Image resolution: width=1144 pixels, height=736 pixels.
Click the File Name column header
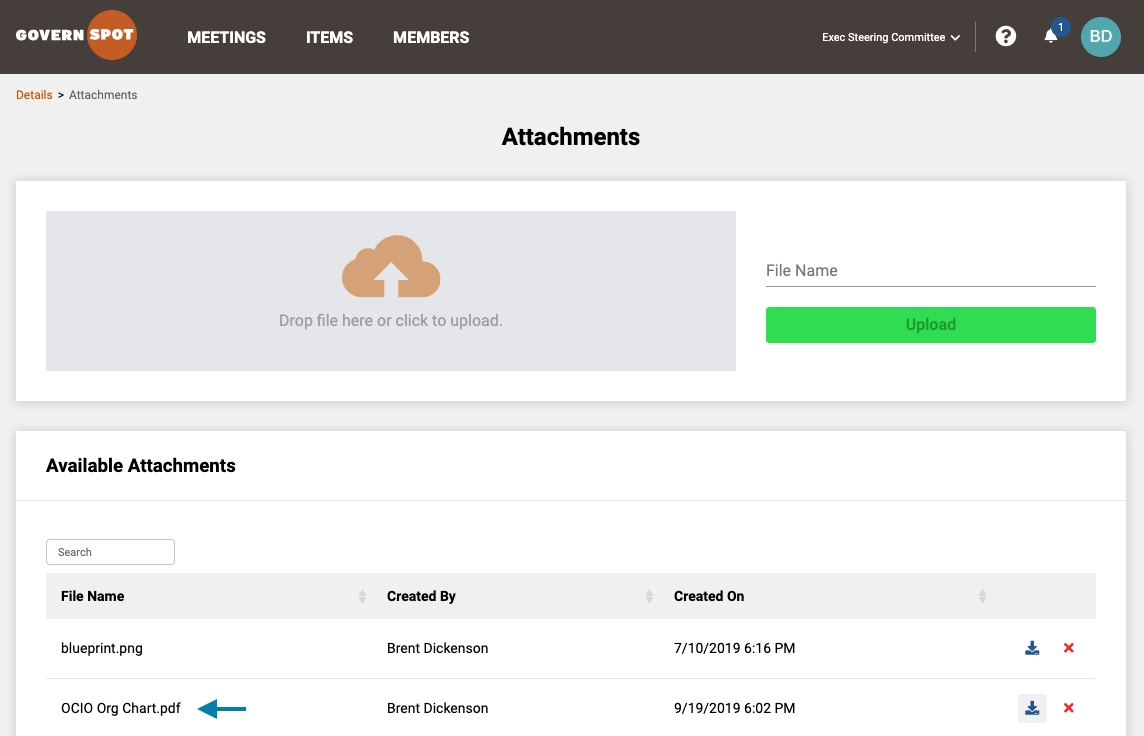click(93, 596)
